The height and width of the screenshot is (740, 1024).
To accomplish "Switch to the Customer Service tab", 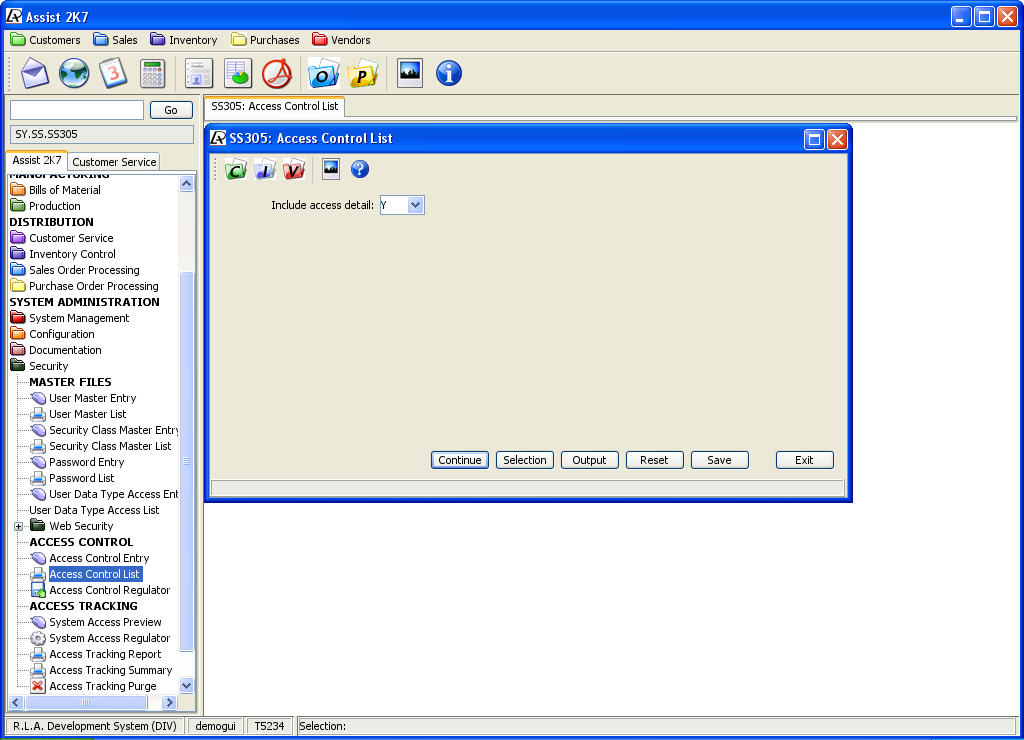I will pos(114,162).
